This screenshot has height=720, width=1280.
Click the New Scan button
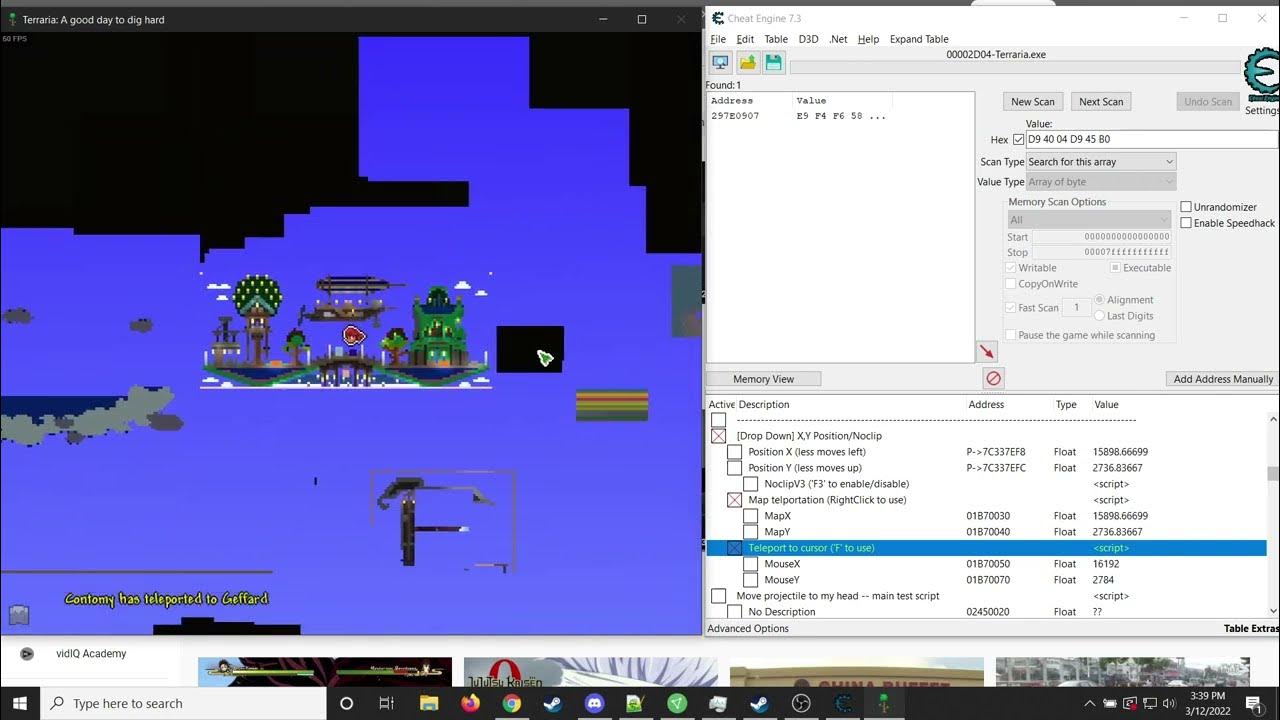pyautogui.click(x=1033, y=101)
